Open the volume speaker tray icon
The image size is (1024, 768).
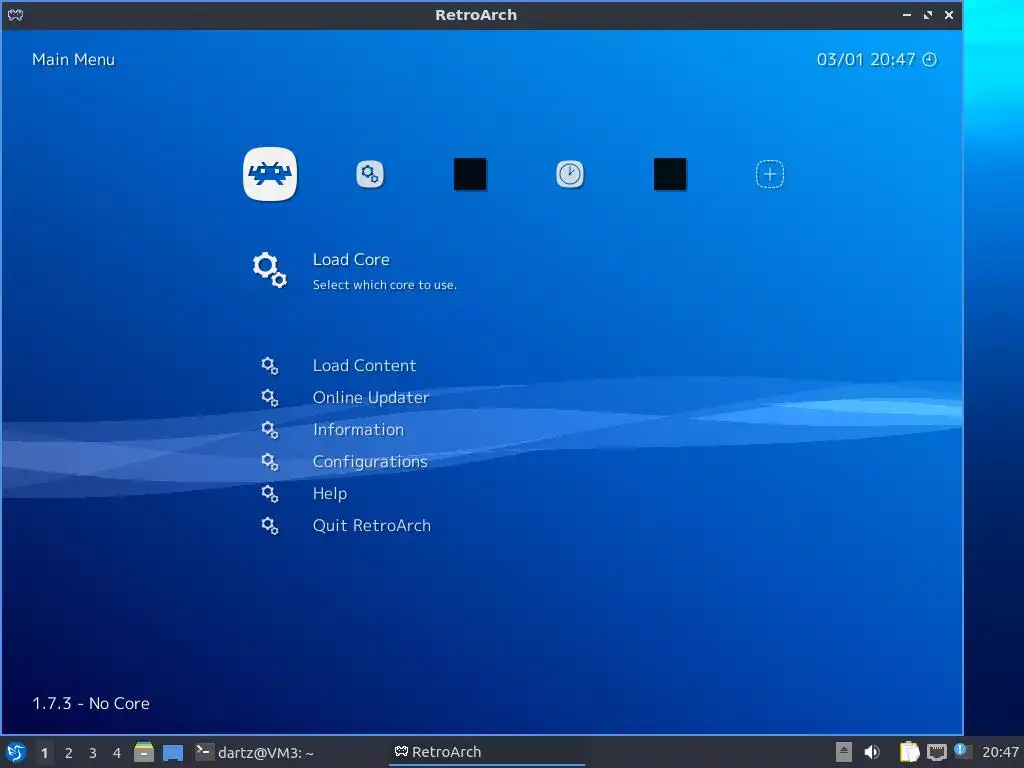pos(872,752)
